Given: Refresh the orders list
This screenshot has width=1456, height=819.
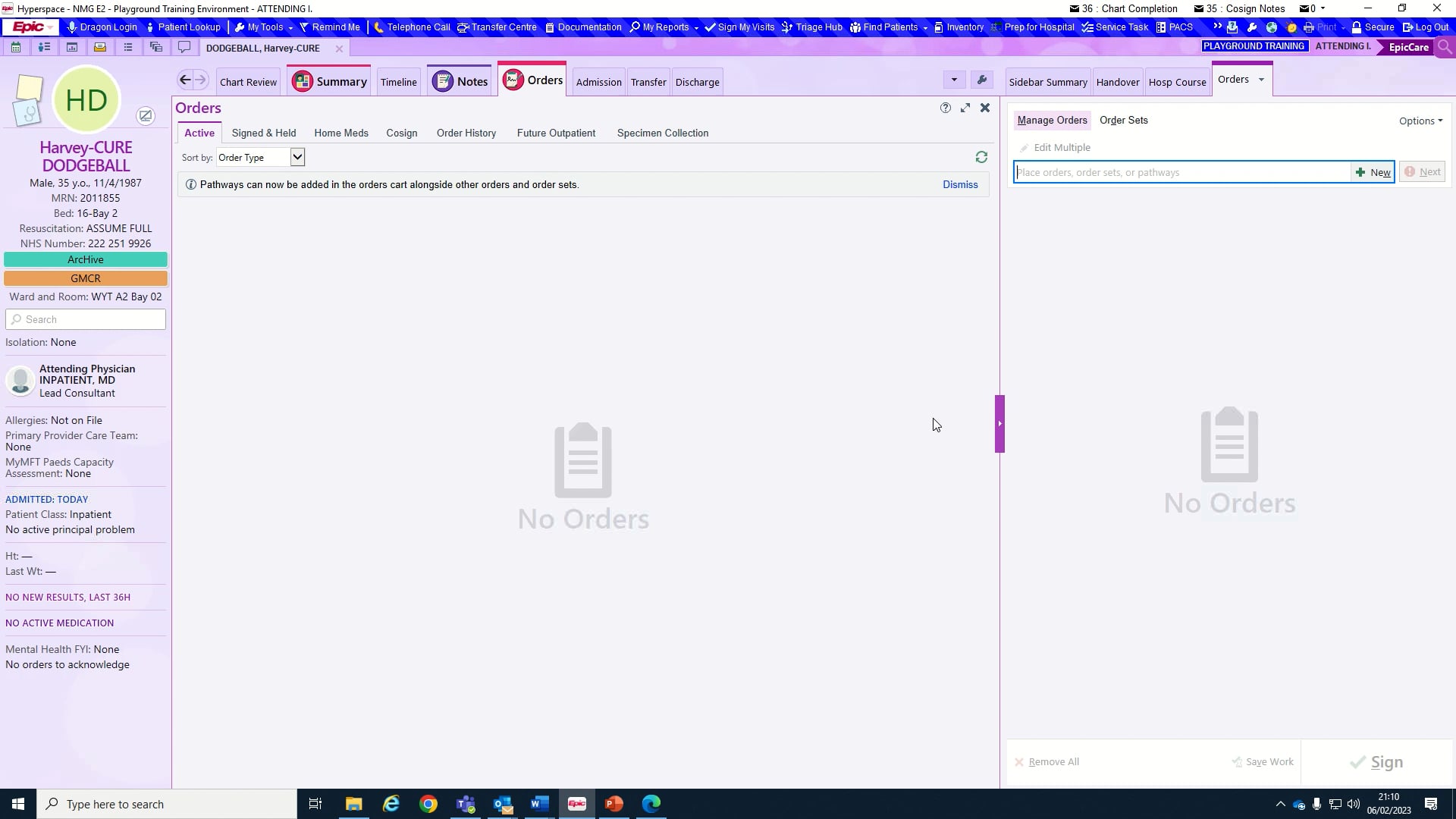Looking at the screenshot, I should point(981,157).
